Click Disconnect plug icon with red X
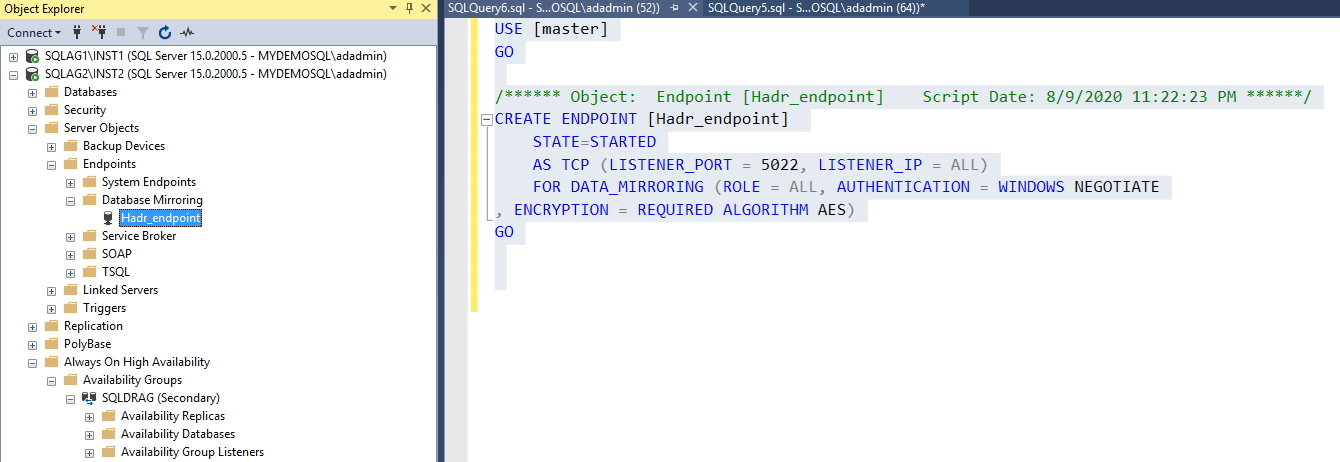 (98, 32)
